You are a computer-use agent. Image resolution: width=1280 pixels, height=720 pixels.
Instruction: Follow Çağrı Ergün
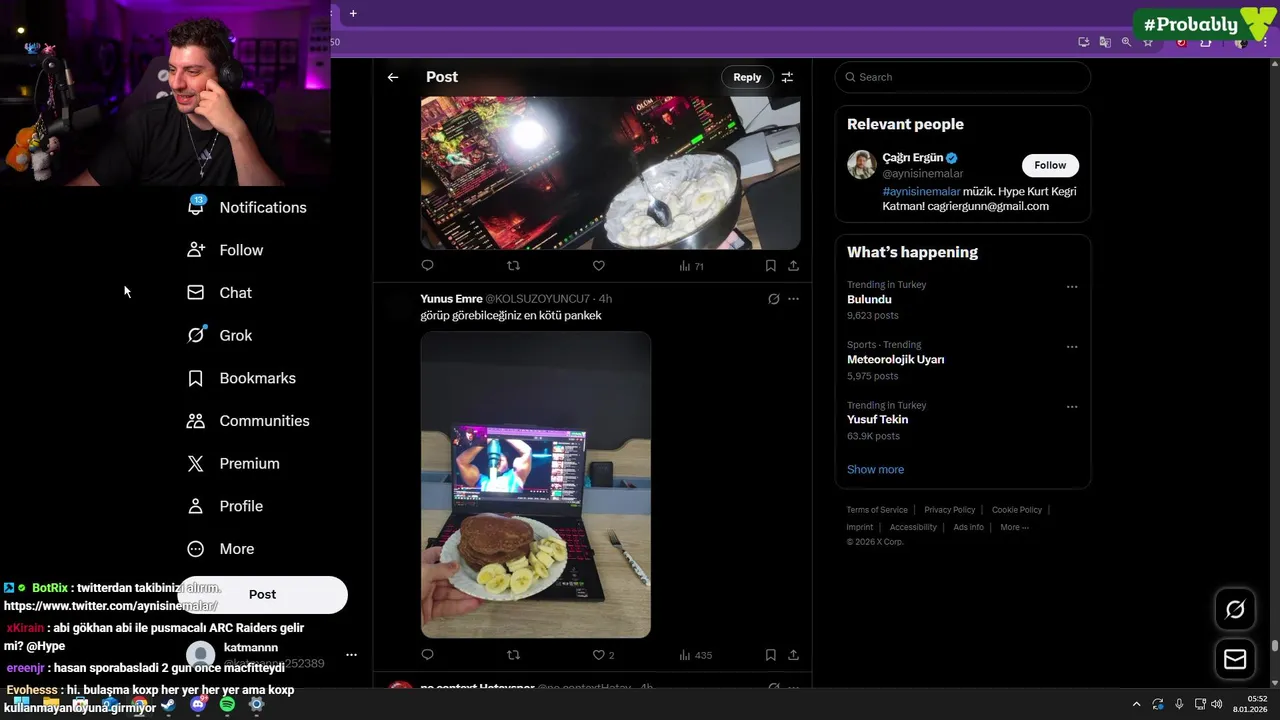(x=1050, y=165)
